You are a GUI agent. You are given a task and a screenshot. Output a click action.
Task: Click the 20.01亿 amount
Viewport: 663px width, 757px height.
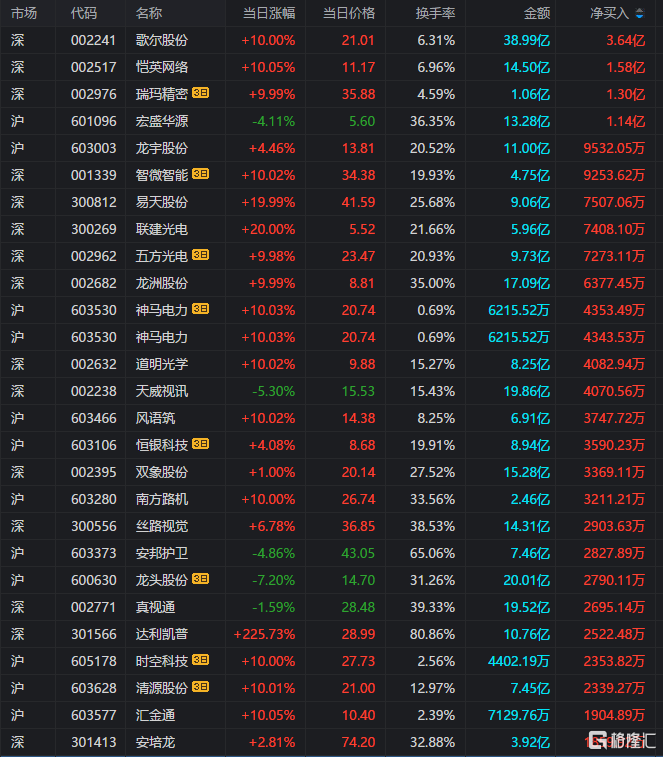[x=526, y=580]
